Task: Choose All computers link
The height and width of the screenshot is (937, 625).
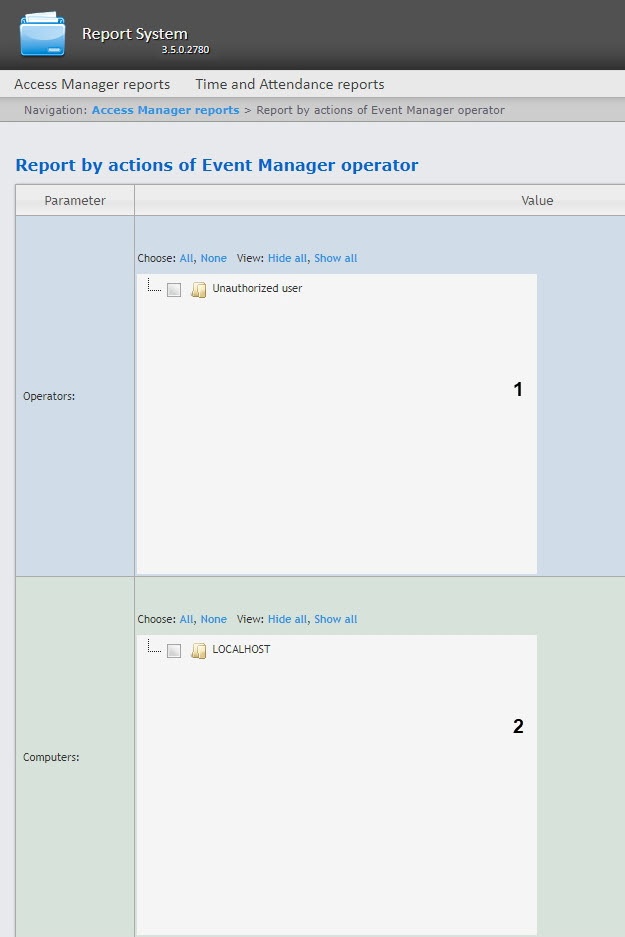Action: (x=187, y=619)
